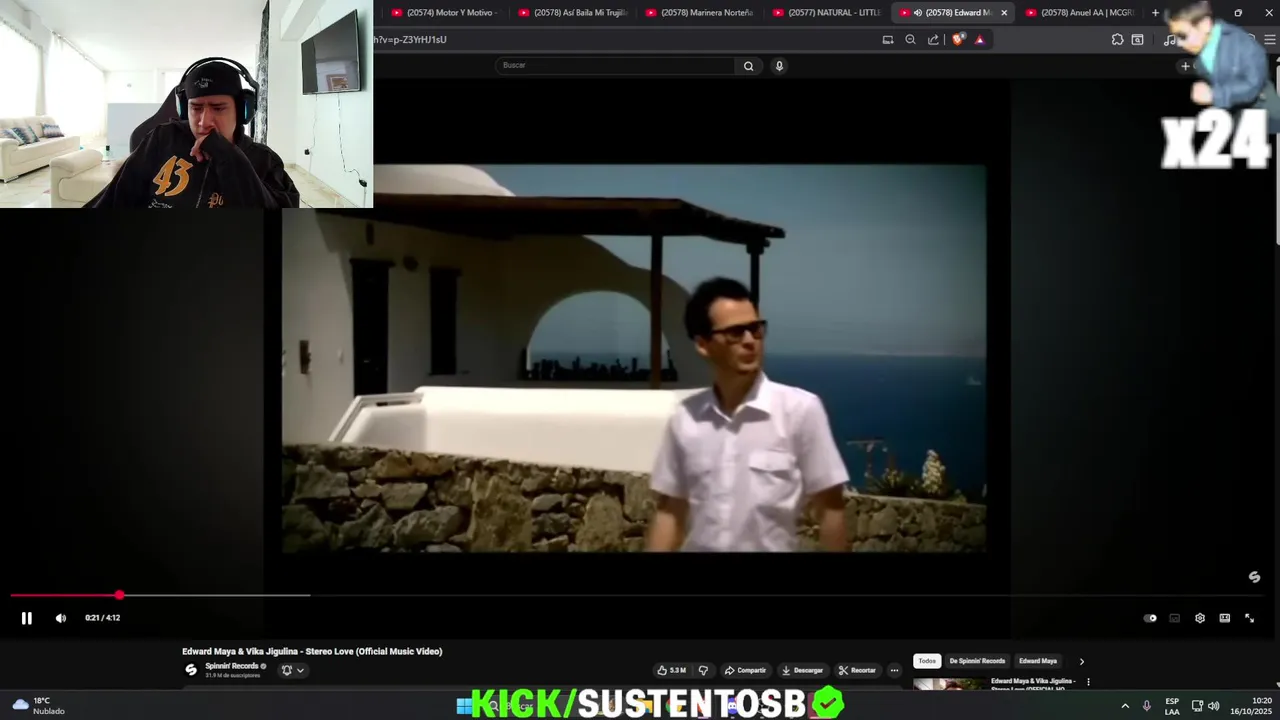Open the Spinnin' Records channel link
The width and height of the screenshot is (1280, 720).
(232, 666)
